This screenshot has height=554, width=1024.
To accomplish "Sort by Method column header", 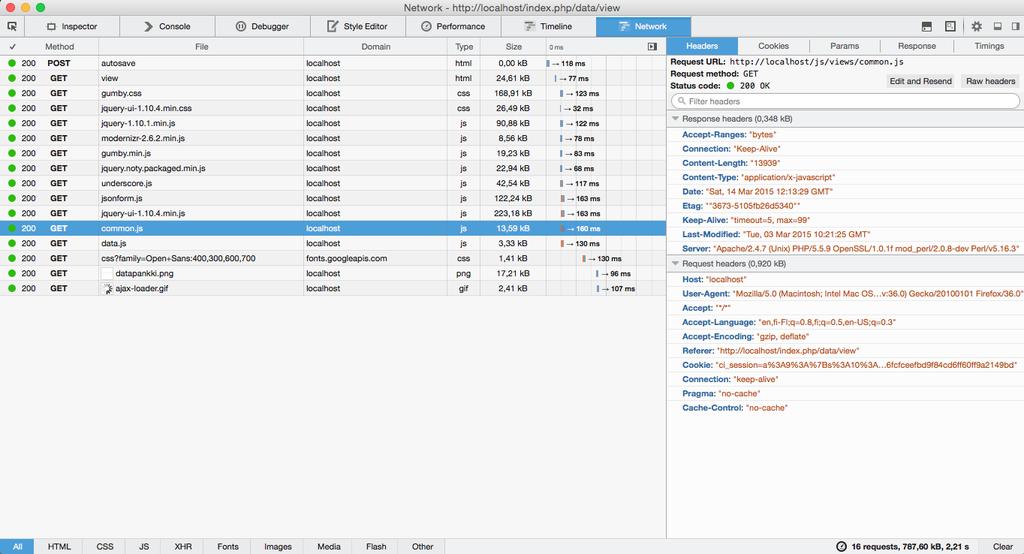I will point(59,46).
